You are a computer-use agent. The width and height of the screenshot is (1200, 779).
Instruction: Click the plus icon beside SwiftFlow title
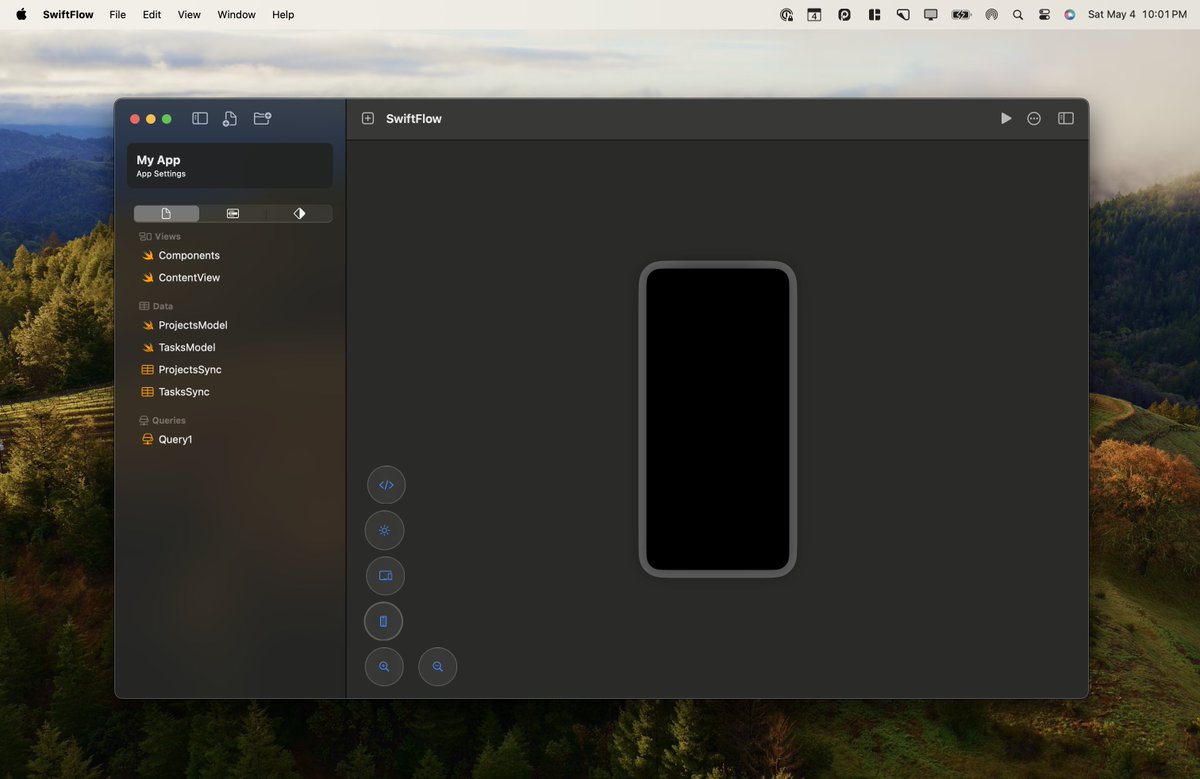[x=368, y=118]
